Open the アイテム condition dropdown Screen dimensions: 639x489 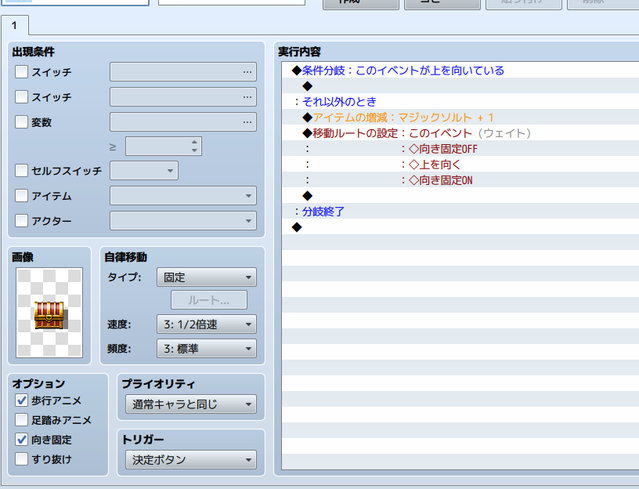tap(183, 196)
